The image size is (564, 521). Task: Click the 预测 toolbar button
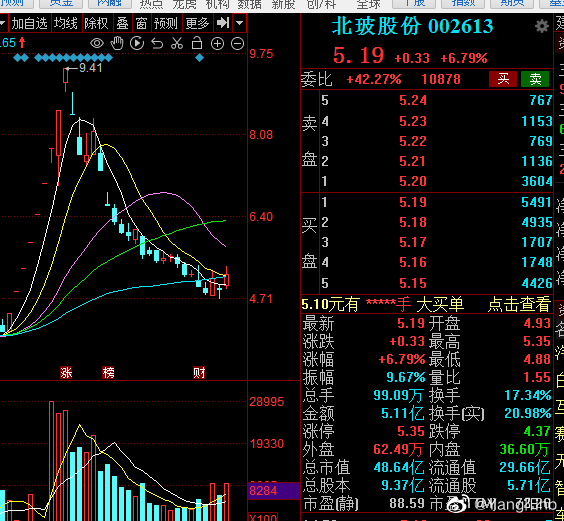[165, 23]
